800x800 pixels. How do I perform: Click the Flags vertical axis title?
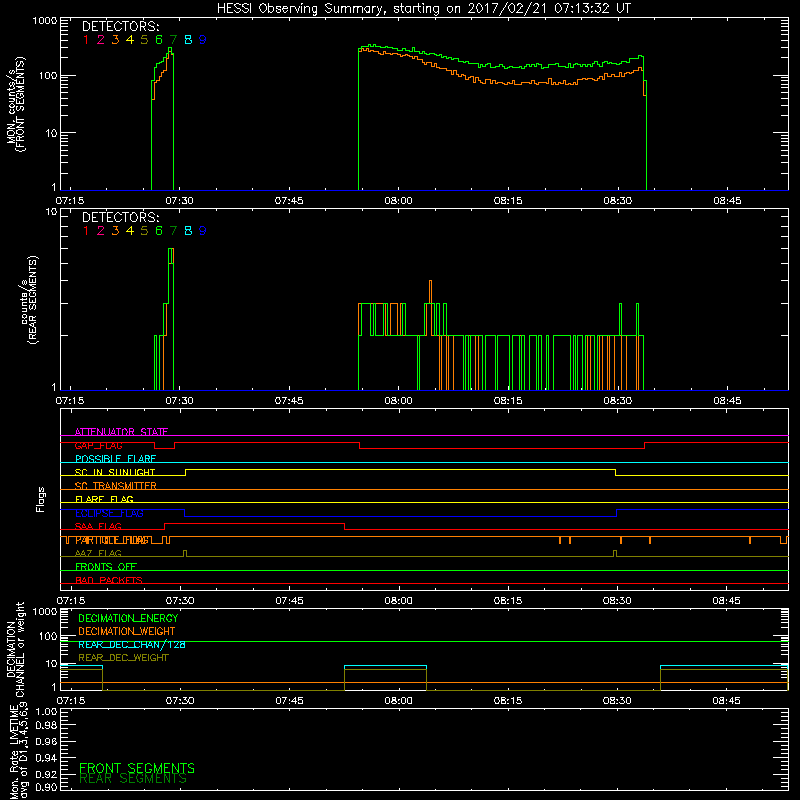pos(41,500)
